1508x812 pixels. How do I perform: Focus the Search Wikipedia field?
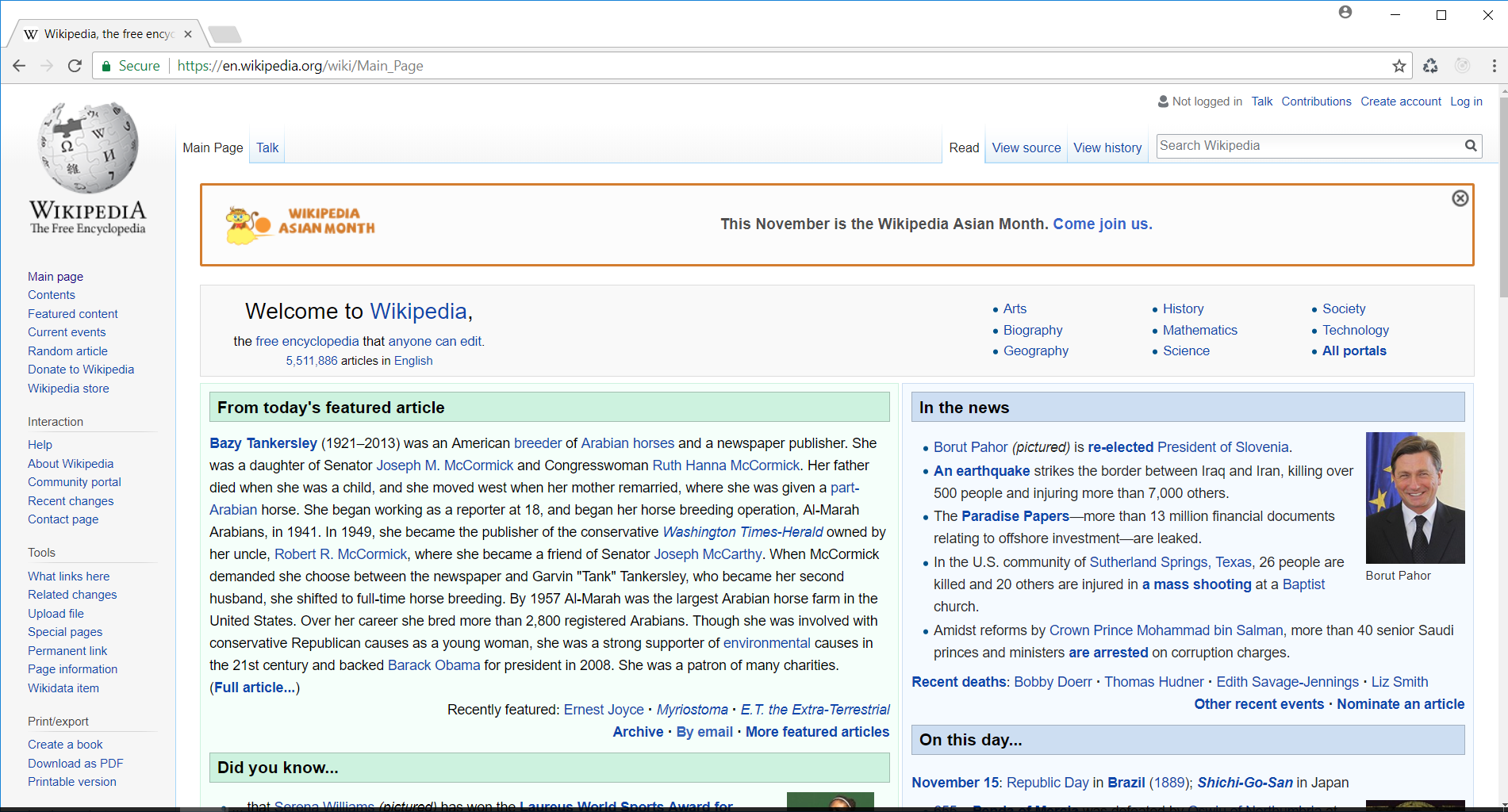click(1309, 146)
